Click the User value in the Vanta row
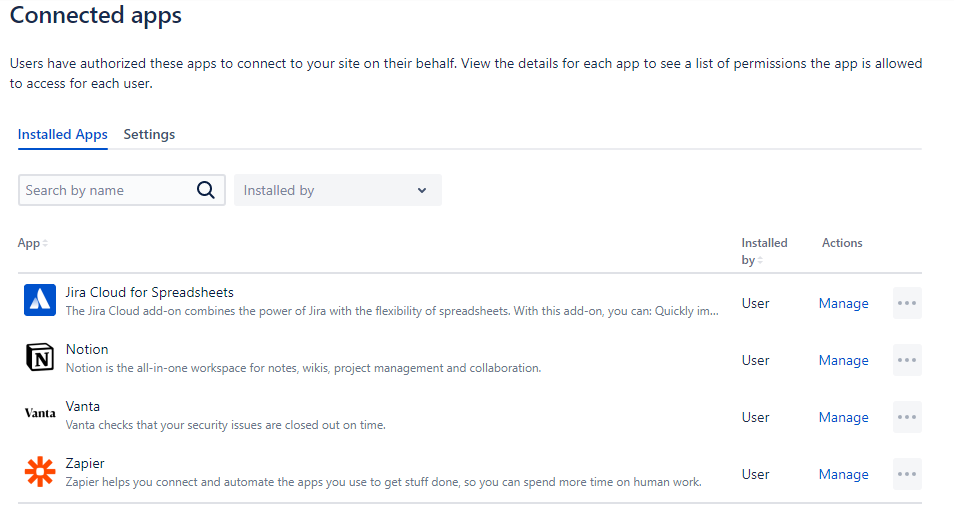This screenshot has height=515, width=954. [x=755, y=417]
